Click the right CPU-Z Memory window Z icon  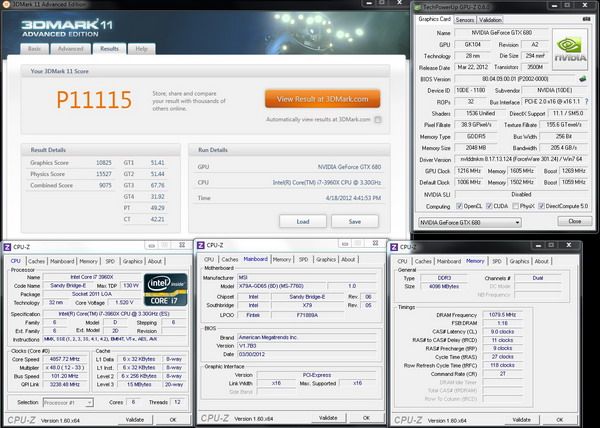(x=394, y=247)
